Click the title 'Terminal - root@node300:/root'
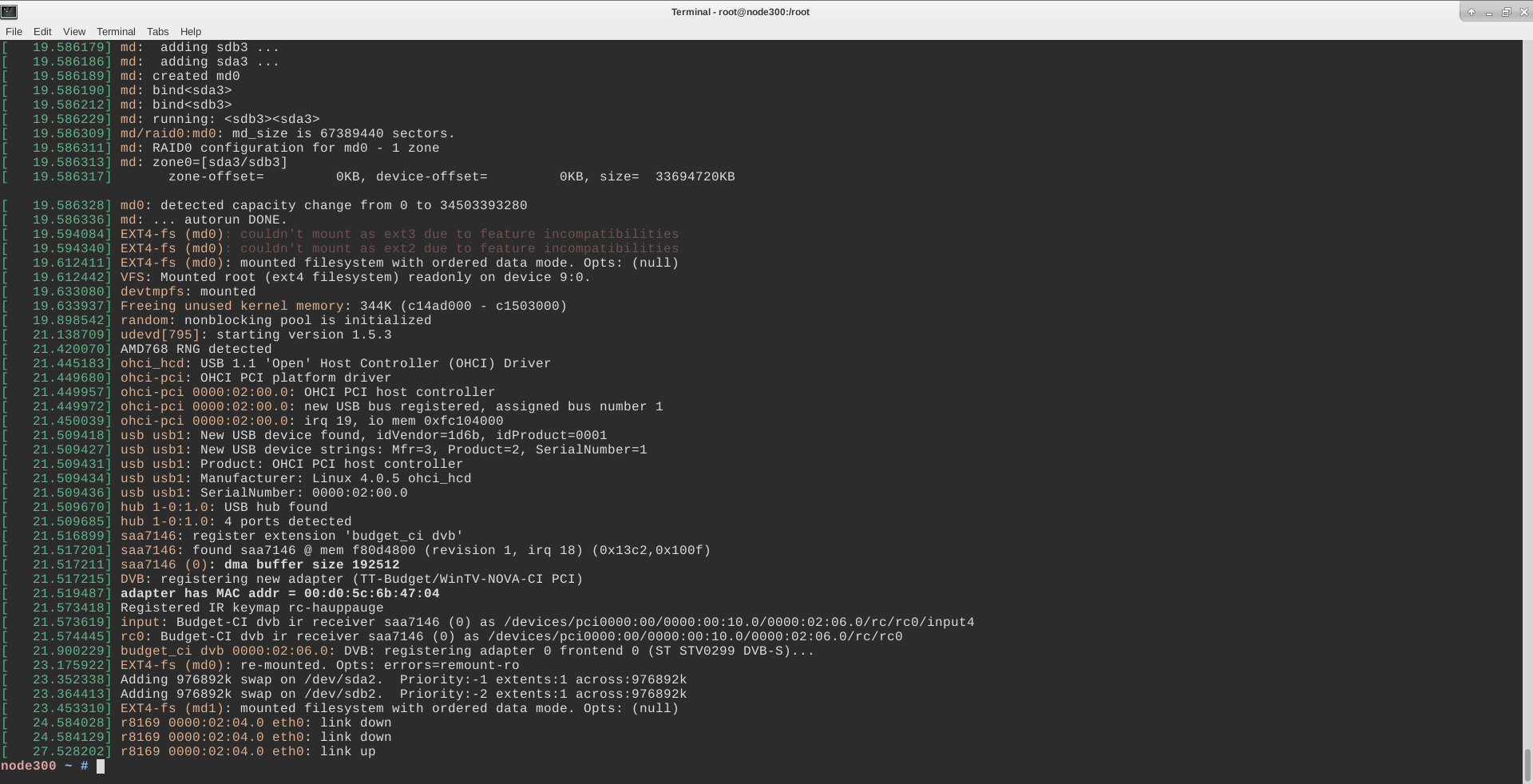This screenshot has height=784, width=1533. click(740, 12)
